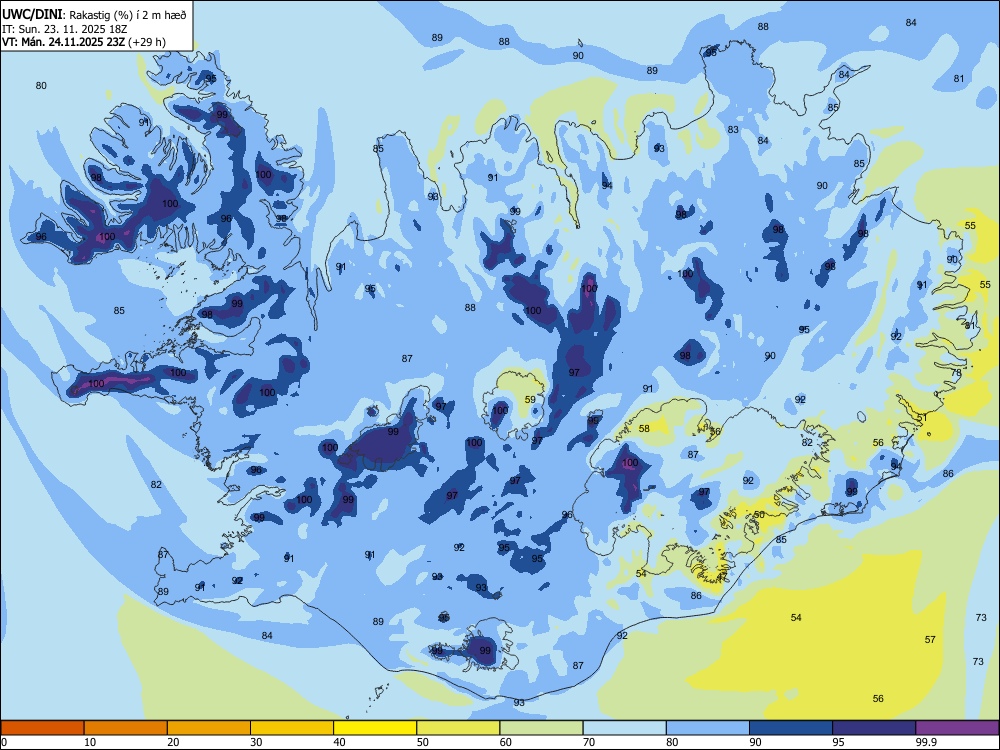
Task: Click the medium blue 80–90 legend band
Action: tap(708, 728)
